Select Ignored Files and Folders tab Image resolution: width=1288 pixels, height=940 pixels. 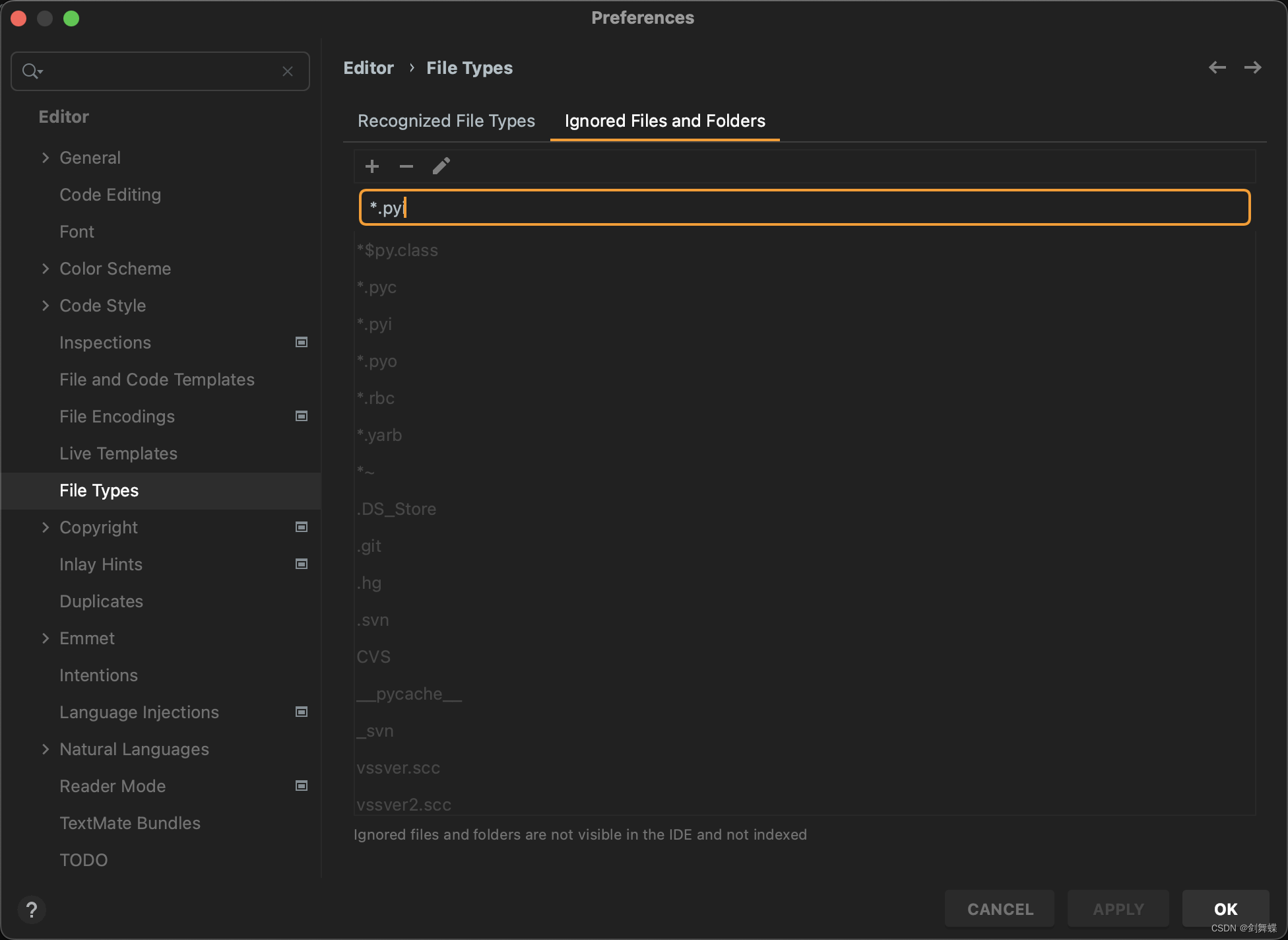664,121
